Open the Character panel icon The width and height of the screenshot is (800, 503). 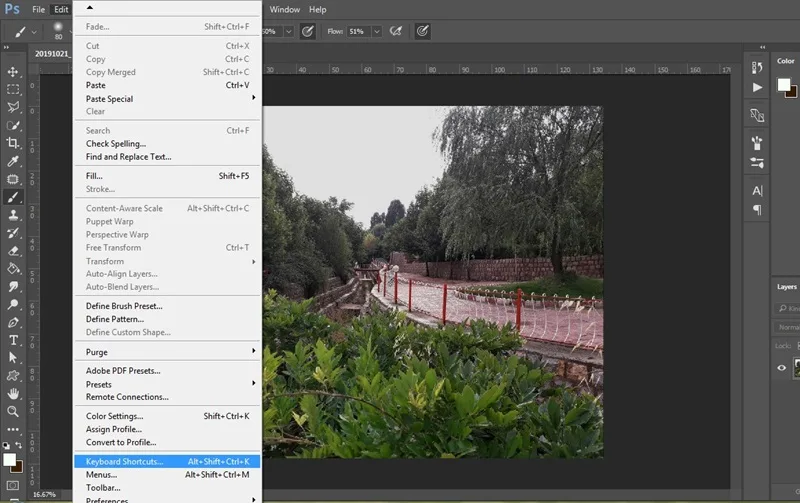click(x=757, y=191)
